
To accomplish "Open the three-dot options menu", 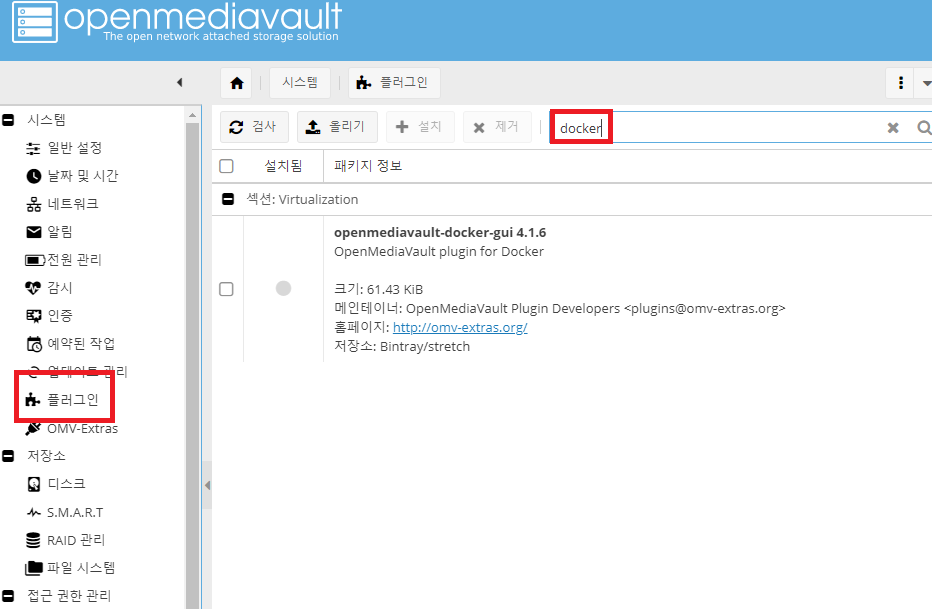I will (900, 83).
